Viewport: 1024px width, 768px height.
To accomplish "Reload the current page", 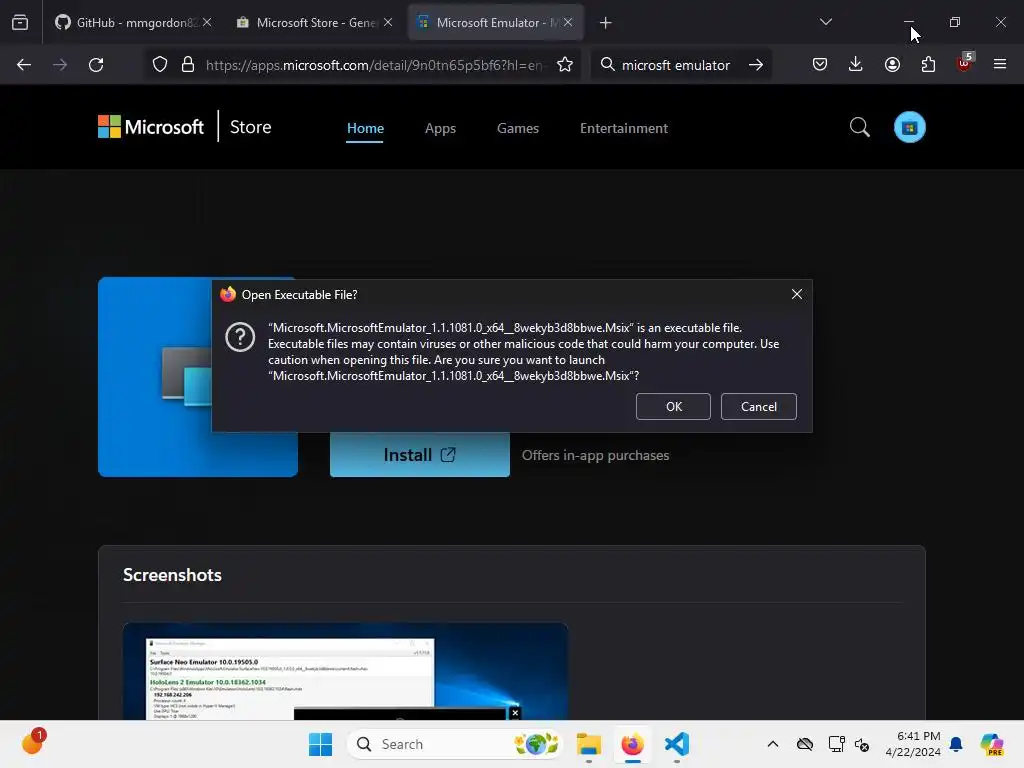I will pyautogui.click(x=96, y=65).
